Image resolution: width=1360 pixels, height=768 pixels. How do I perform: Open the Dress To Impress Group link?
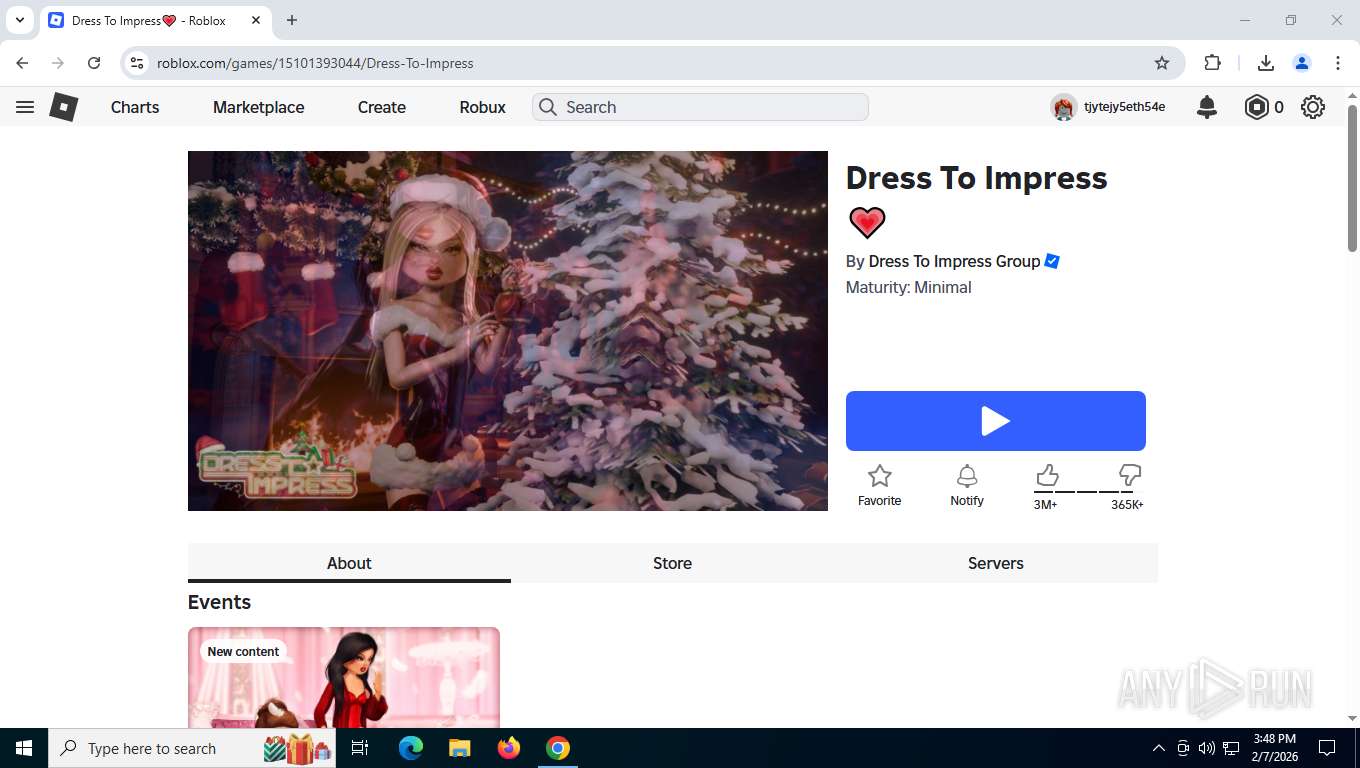954,261
